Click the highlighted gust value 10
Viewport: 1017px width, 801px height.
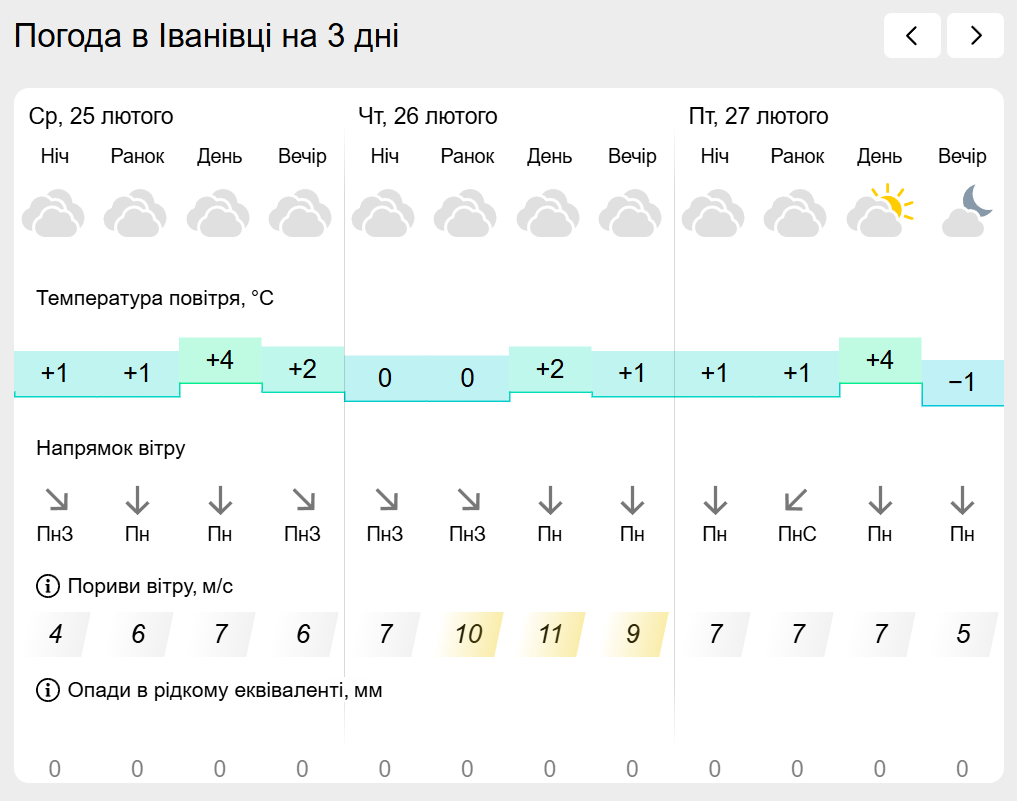pyautogui.click(x=468, y=634)
